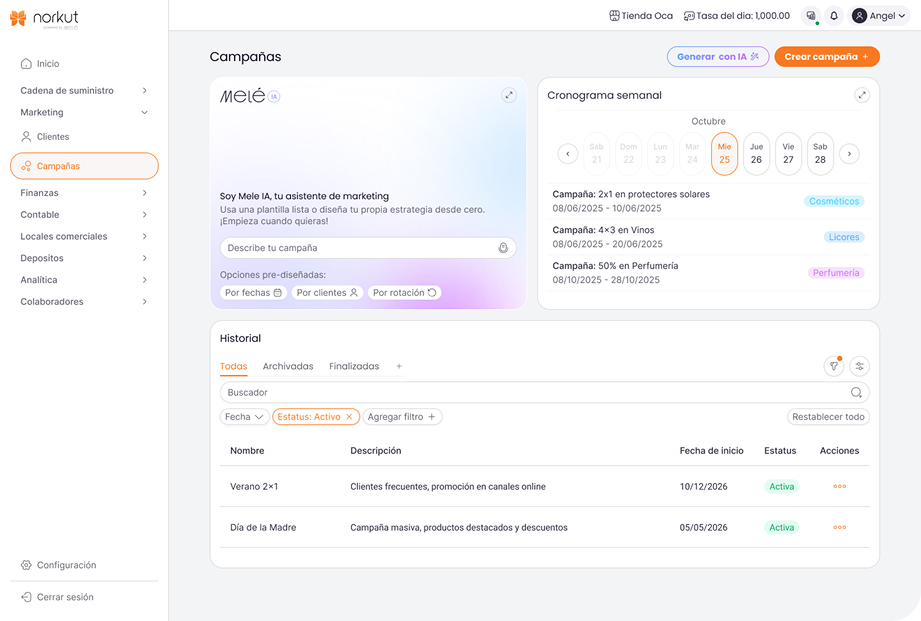Image resolution: width=921 pixels, height=621 pixels.
Task: Open actions menu for Verano 2×1
Action: coord(839,487)
